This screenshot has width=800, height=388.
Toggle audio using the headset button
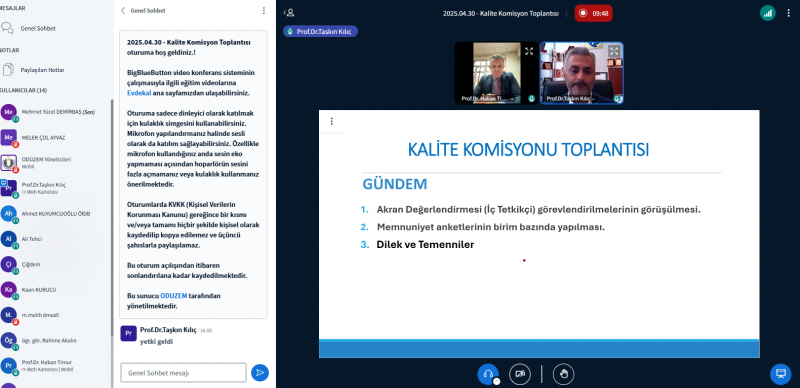point(488,374)
